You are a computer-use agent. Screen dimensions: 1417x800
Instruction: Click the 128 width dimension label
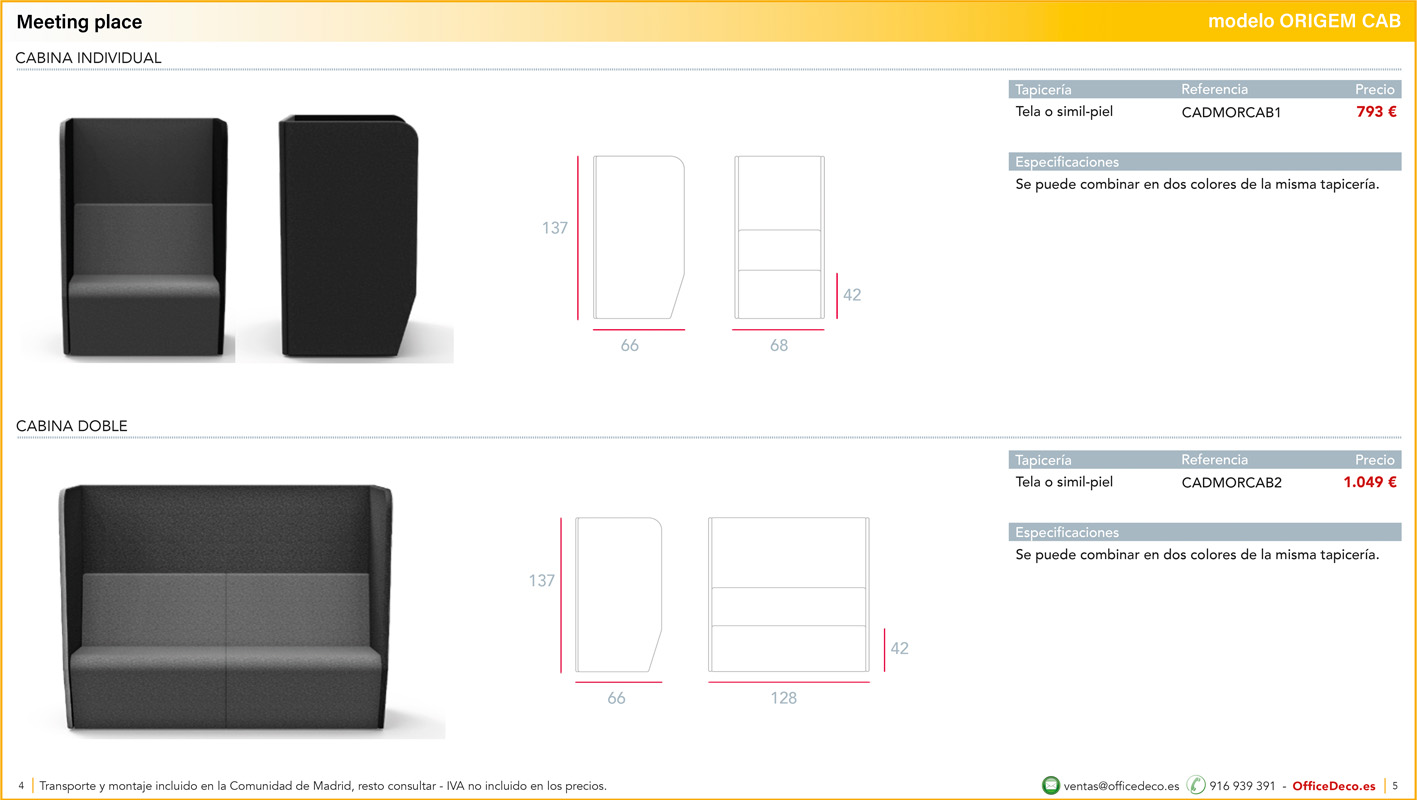(x=784, y=698)
